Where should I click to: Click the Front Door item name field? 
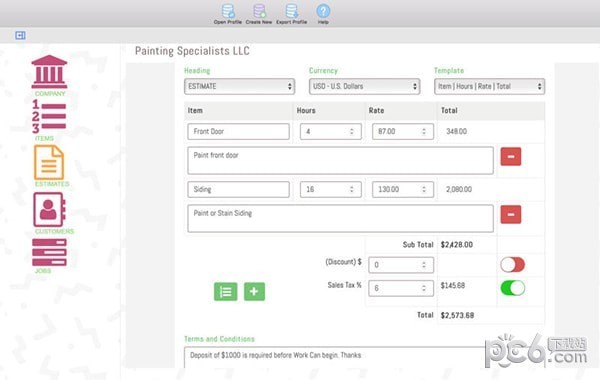point(238,131)
